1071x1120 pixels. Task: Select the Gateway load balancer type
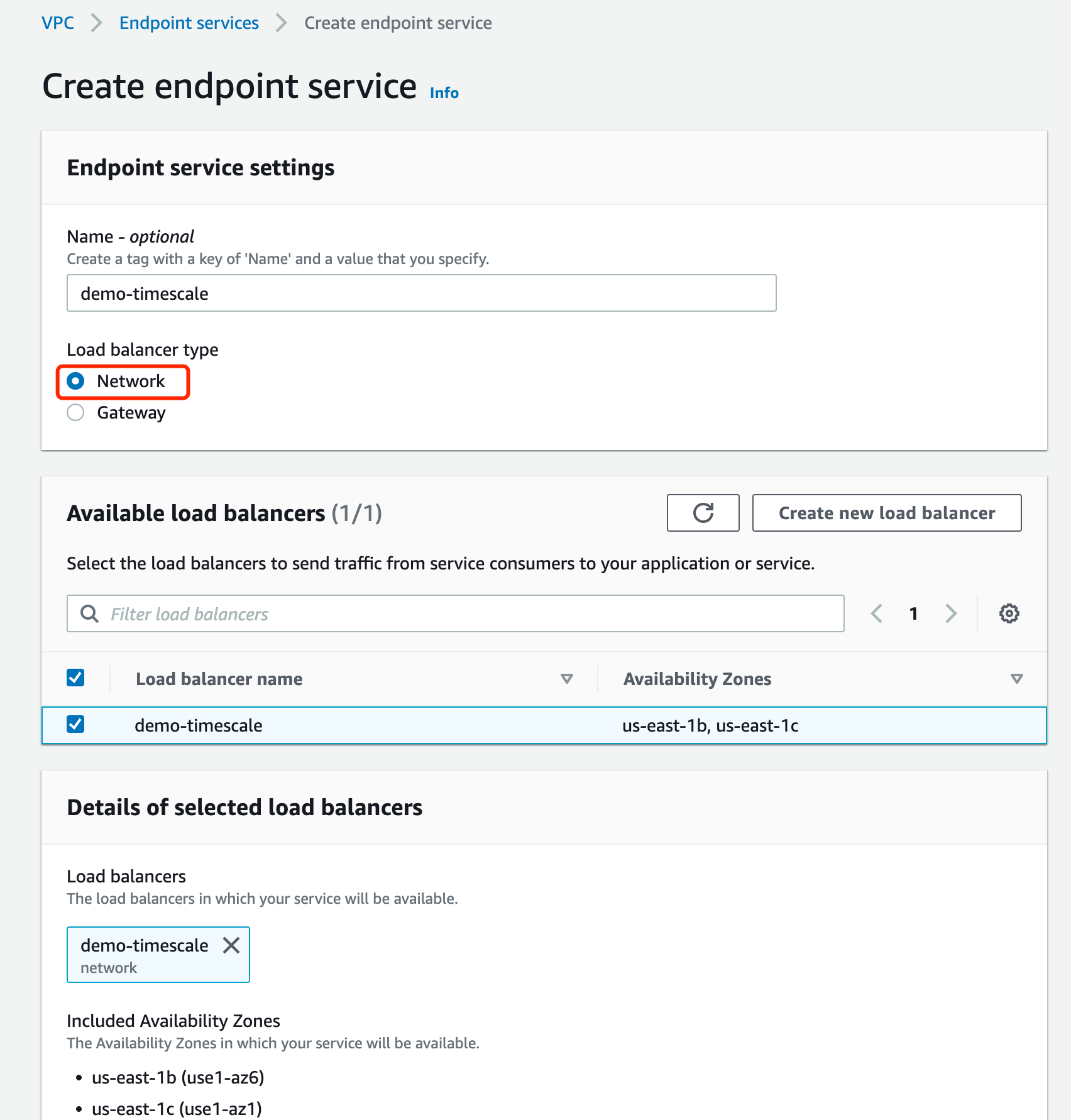click(x=76, y=413)
